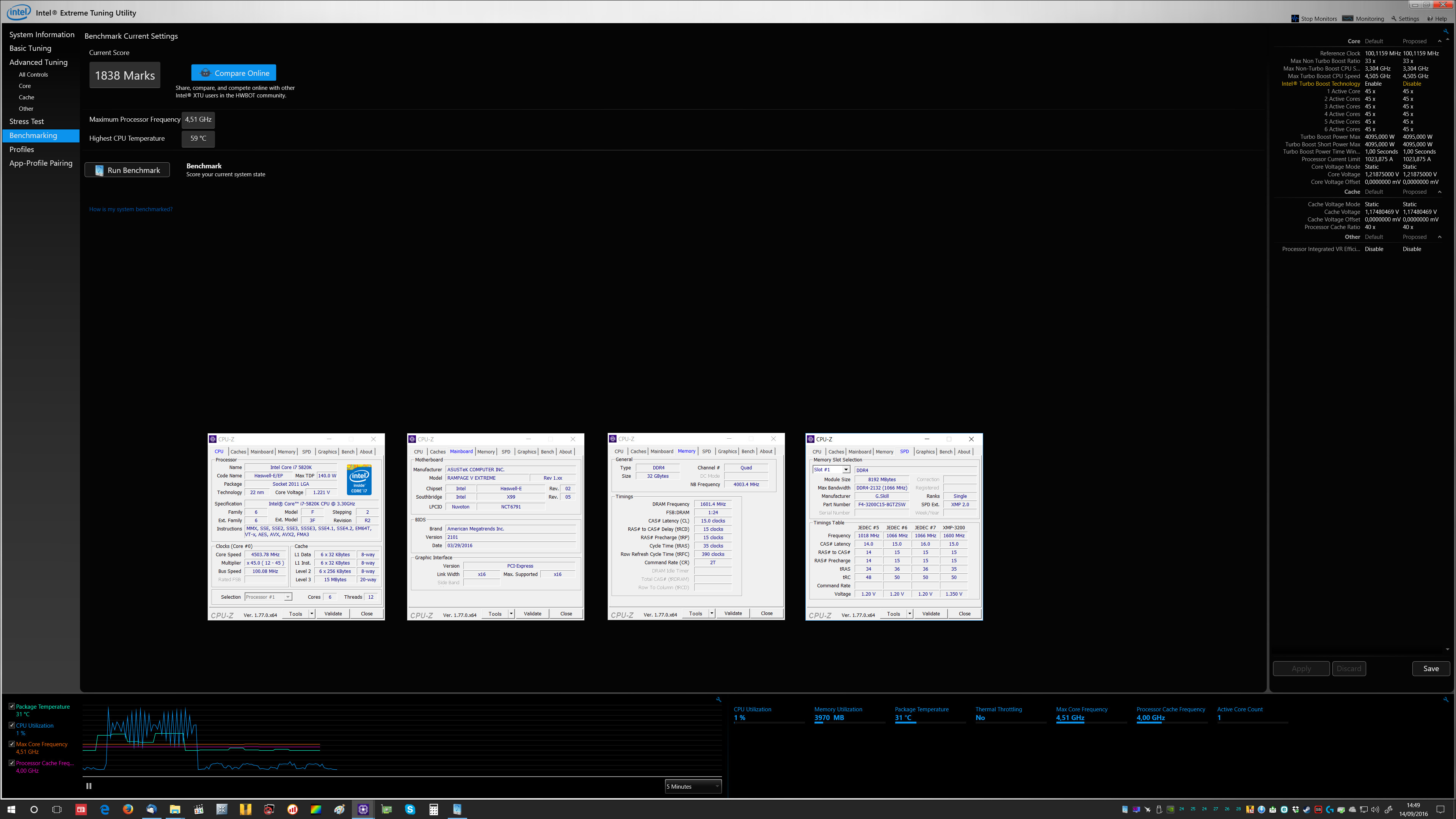
Task: Click wrench icon above the proposed settings panel
Action: (1446, 31)
